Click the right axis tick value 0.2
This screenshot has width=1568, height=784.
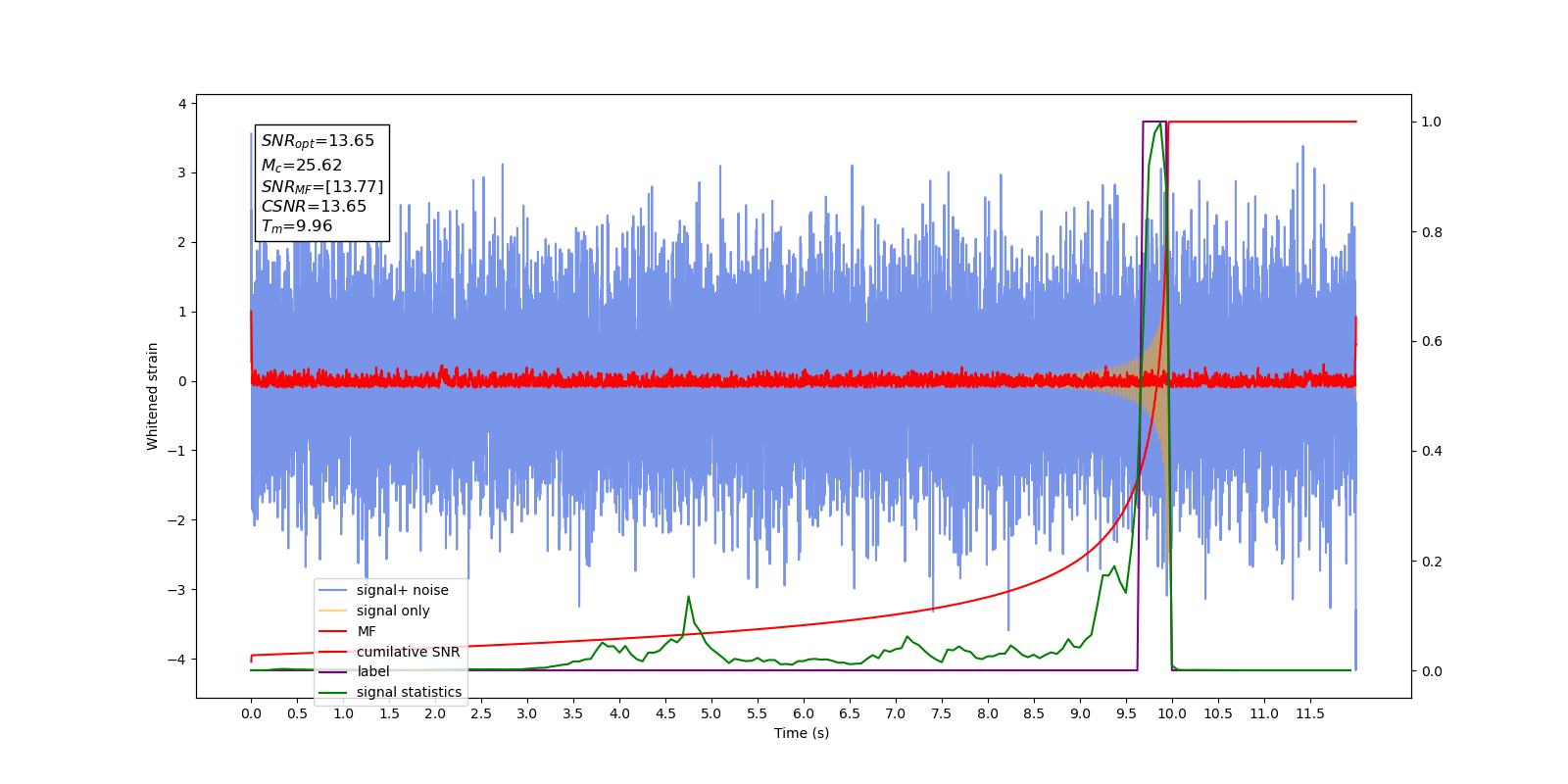point(1432,562)
